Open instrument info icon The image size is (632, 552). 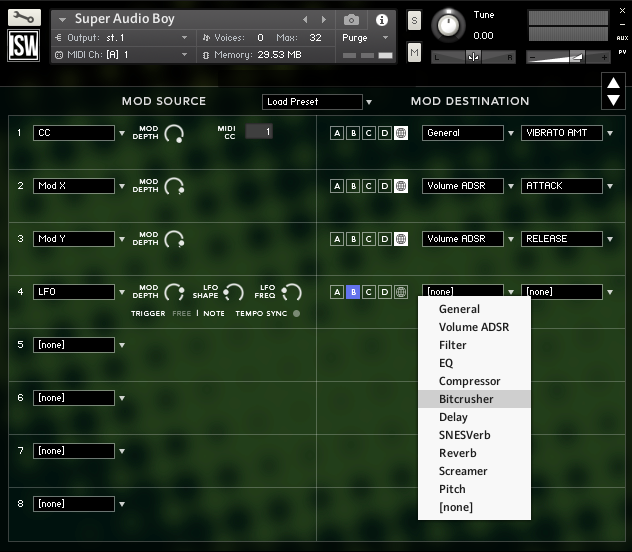(381, 19)
